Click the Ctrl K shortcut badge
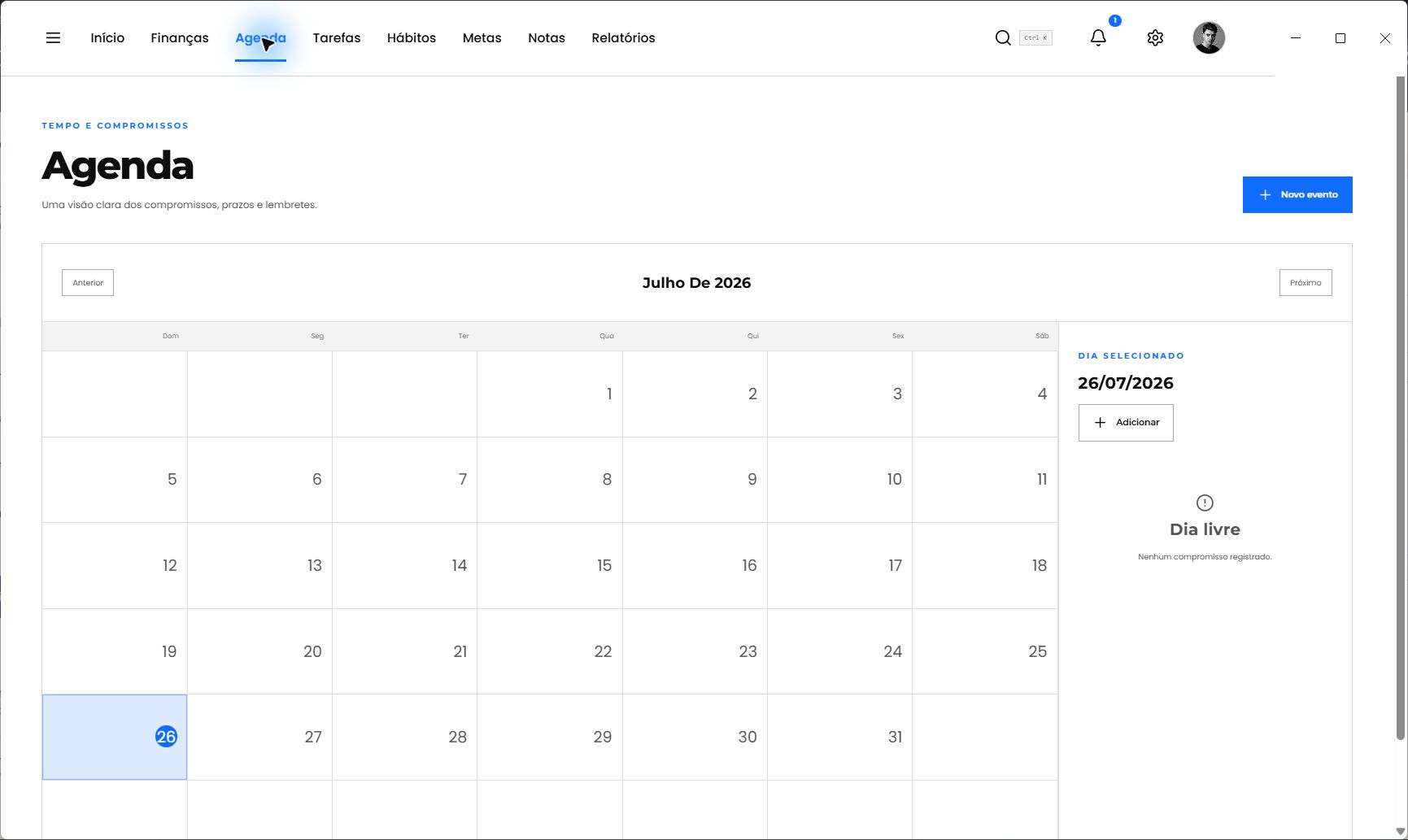 click(x=1035, y=37)
